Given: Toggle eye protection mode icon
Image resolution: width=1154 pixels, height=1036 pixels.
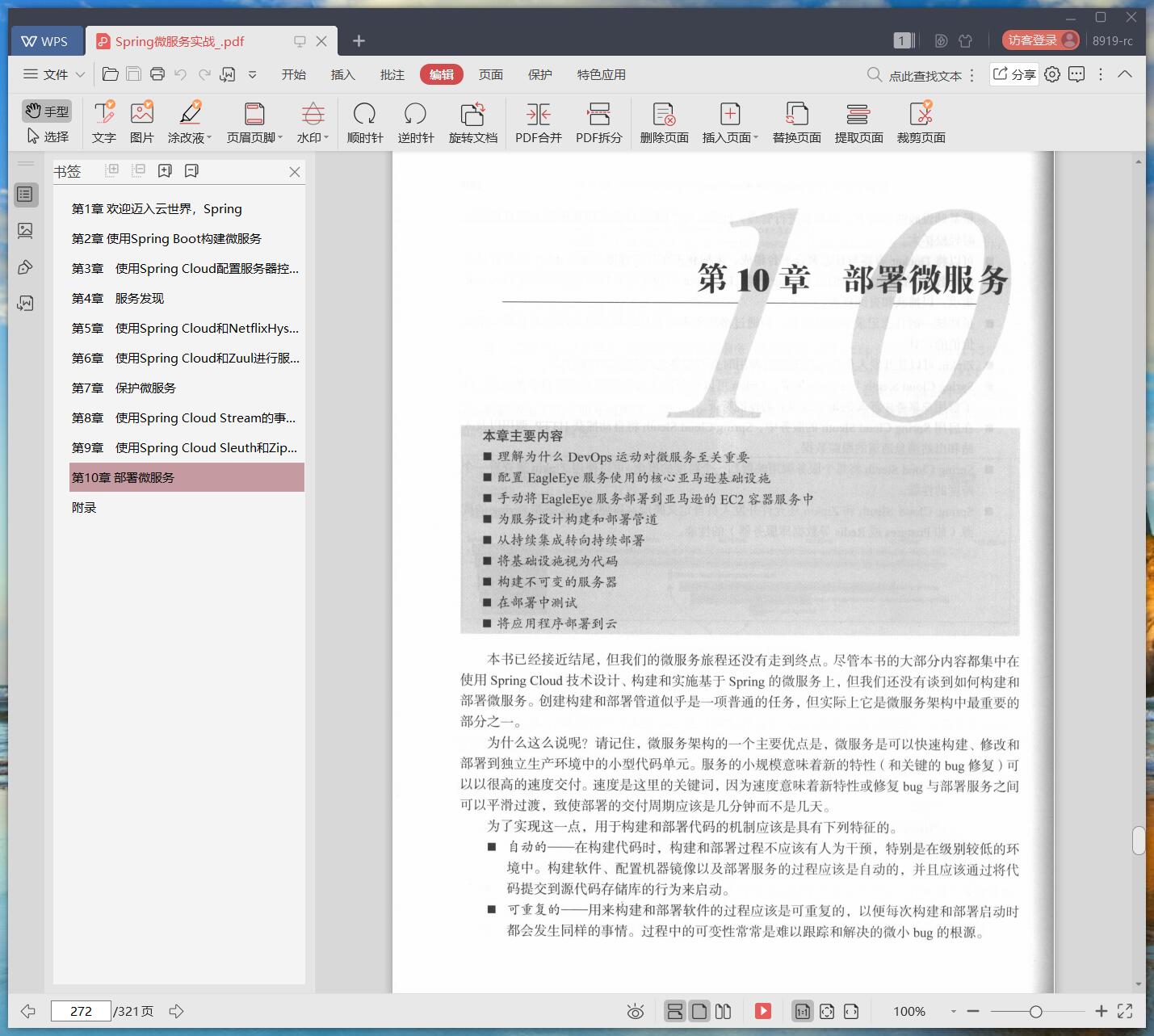Looking at the screenshot, I should tap(636, 1011).
